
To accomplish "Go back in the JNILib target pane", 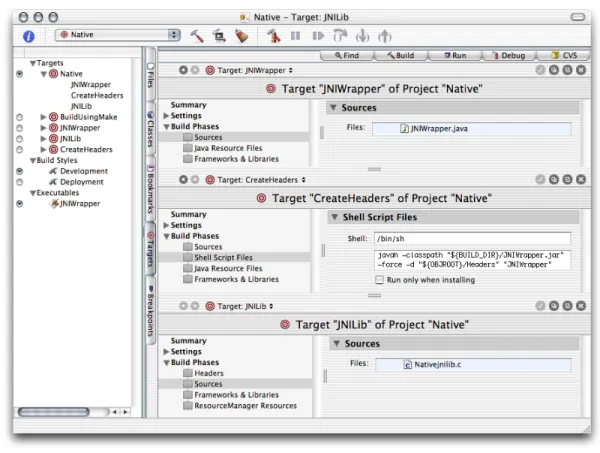I will coord(183,306).
